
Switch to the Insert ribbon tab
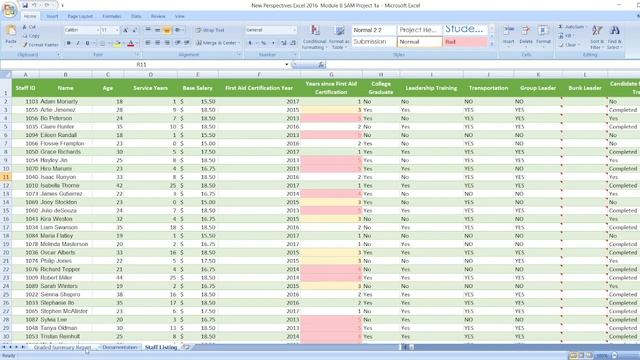point(52,16)
